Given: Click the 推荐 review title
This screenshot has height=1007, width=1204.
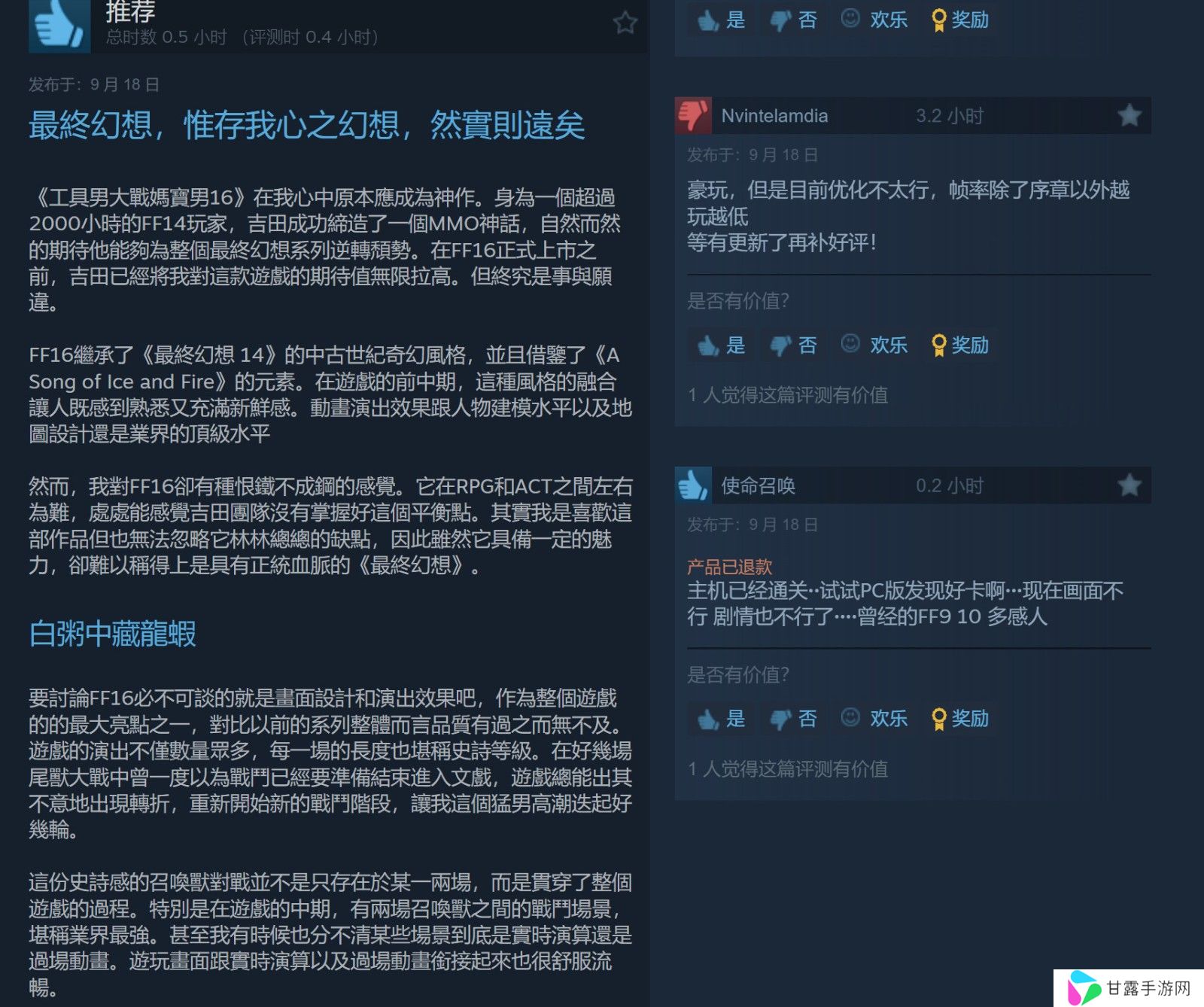Looking at the screenshot, I should [130, 11].
